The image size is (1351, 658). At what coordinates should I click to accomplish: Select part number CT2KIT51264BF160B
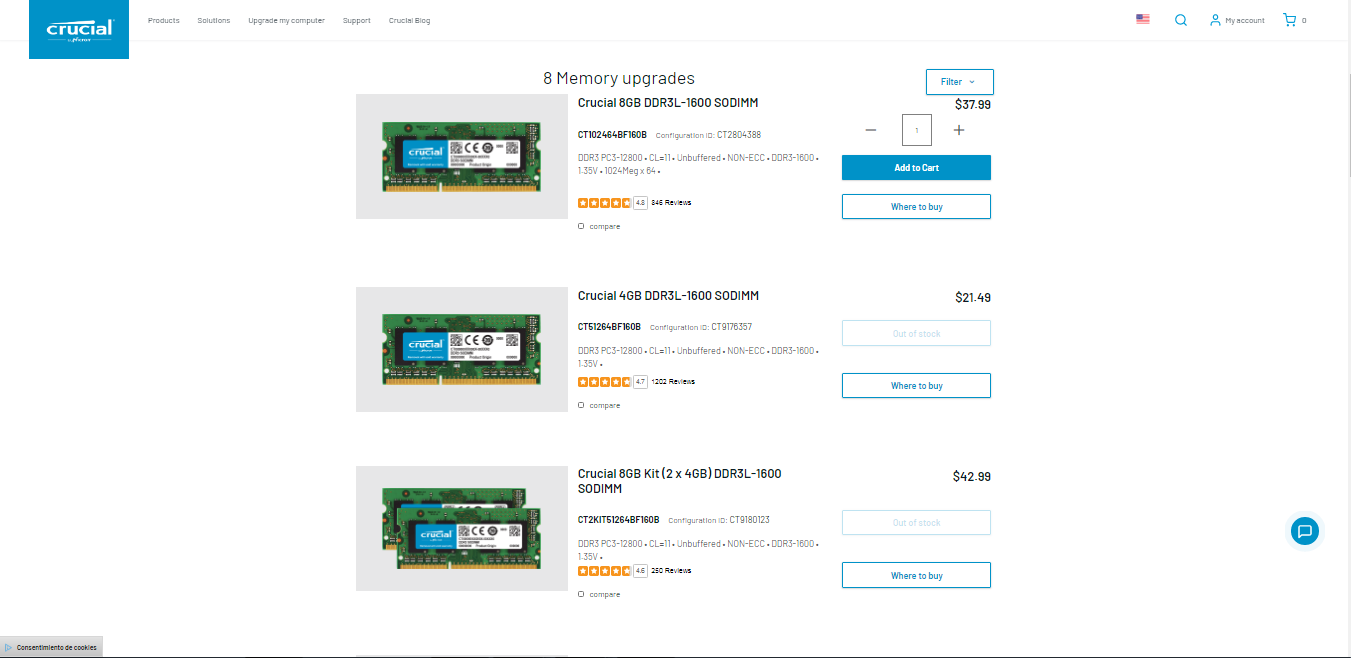coord(618,520)
